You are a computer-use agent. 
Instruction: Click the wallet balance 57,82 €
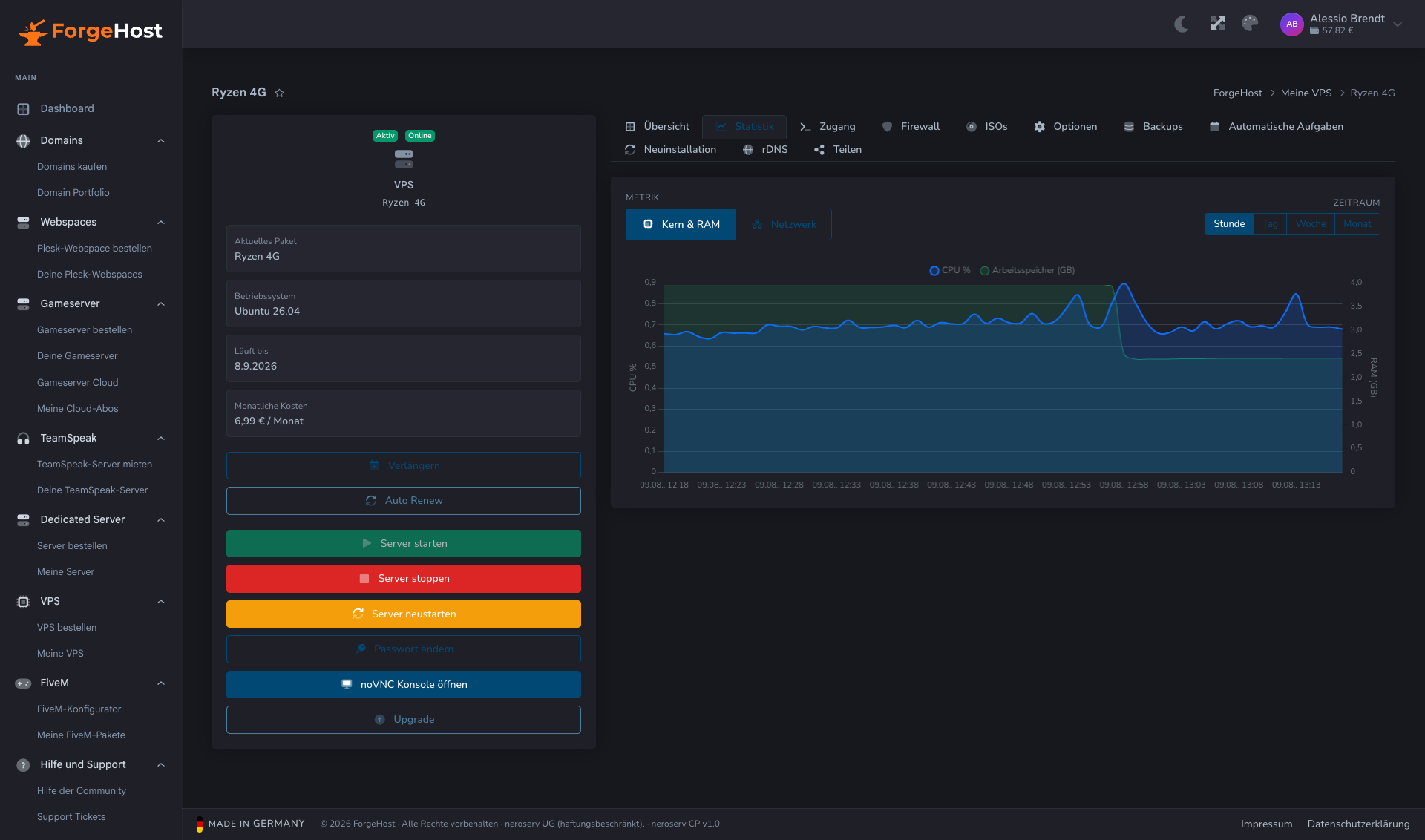(1331, 30)
